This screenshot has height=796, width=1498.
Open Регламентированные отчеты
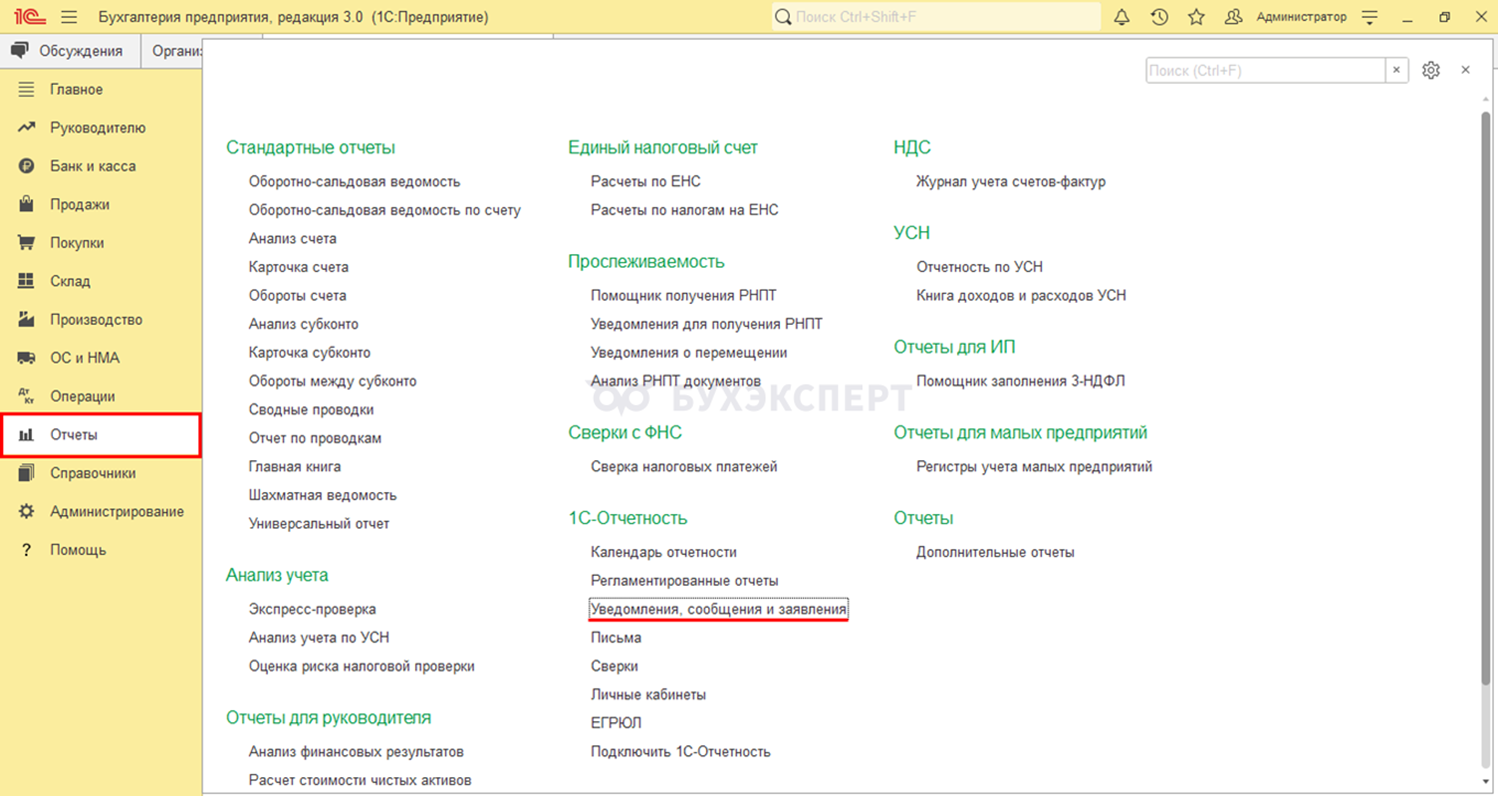[684, 580]
